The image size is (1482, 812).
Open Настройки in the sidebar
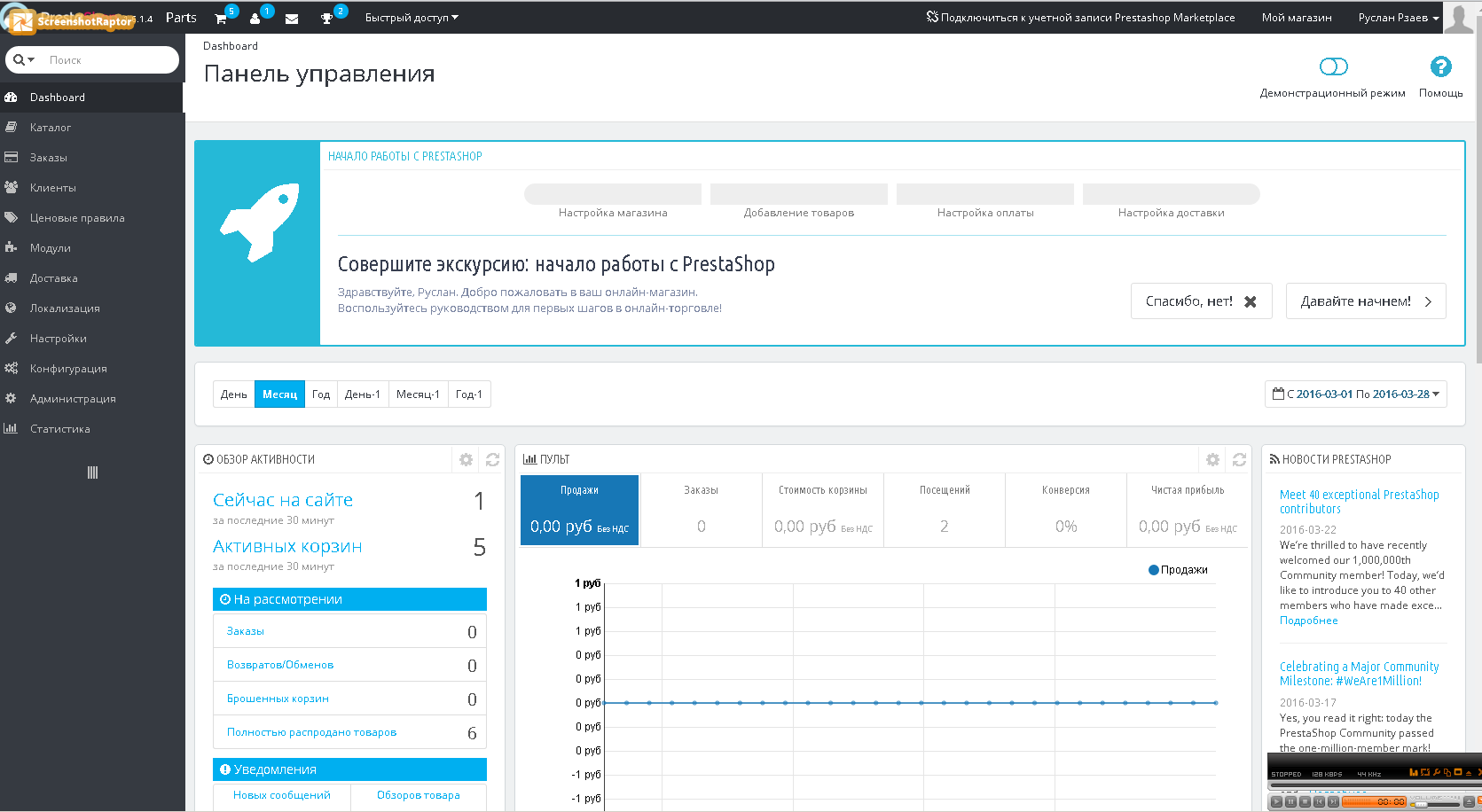click(92, 339)
